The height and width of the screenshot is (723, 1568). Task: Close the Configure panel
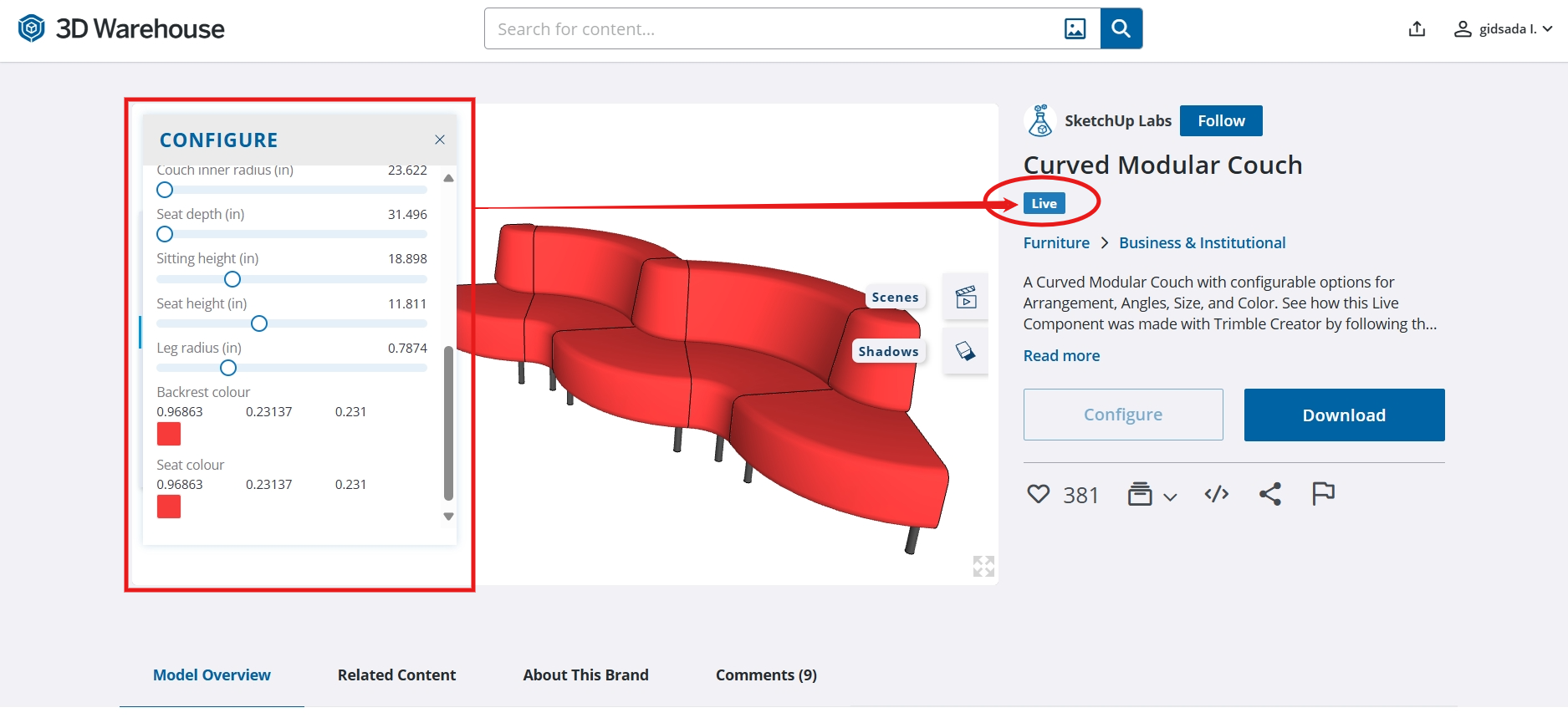click(440, 140)
